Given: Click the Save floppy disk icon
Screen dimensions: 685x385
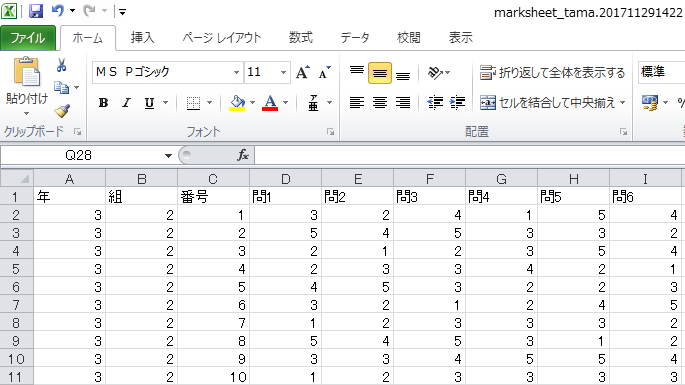Looking at the screenshot, I should point(36,11).
